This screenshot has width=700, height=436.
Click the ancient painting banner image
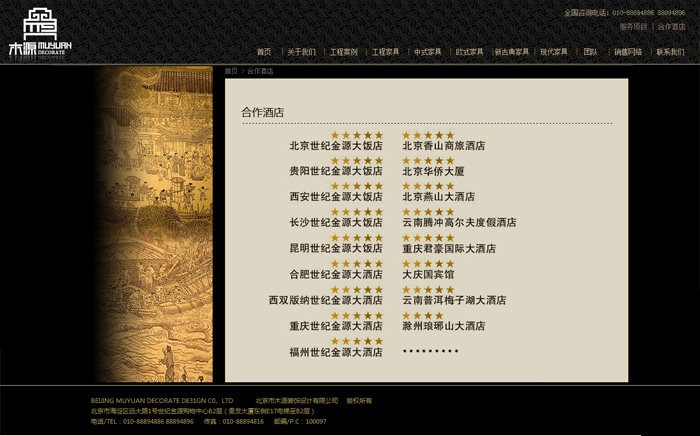pyautogui.click(x=153, y=224)
